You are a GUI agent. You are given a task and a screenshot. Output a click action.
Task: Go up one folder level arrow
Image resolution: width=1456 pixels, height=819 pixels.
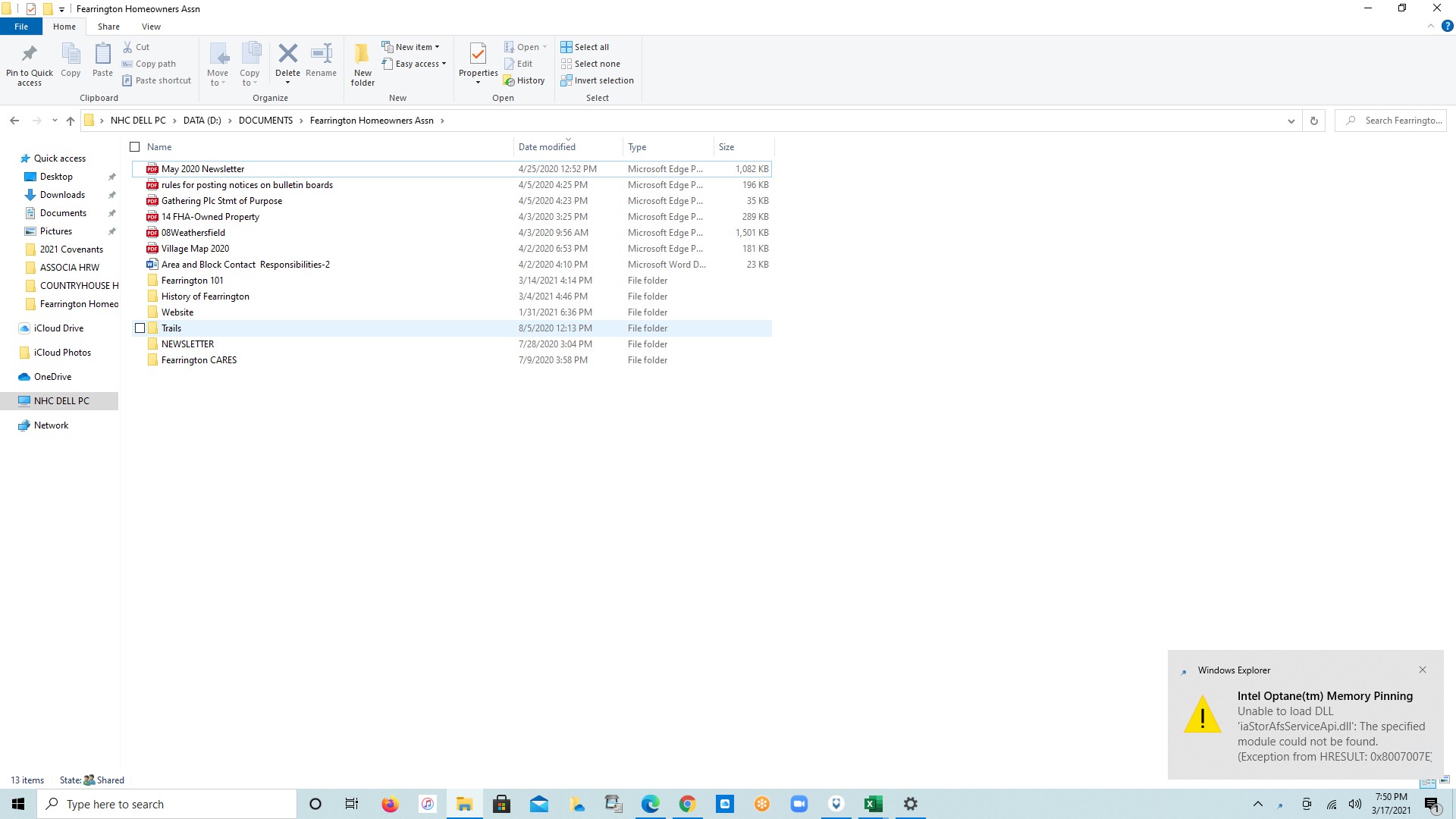click(71, 121)
